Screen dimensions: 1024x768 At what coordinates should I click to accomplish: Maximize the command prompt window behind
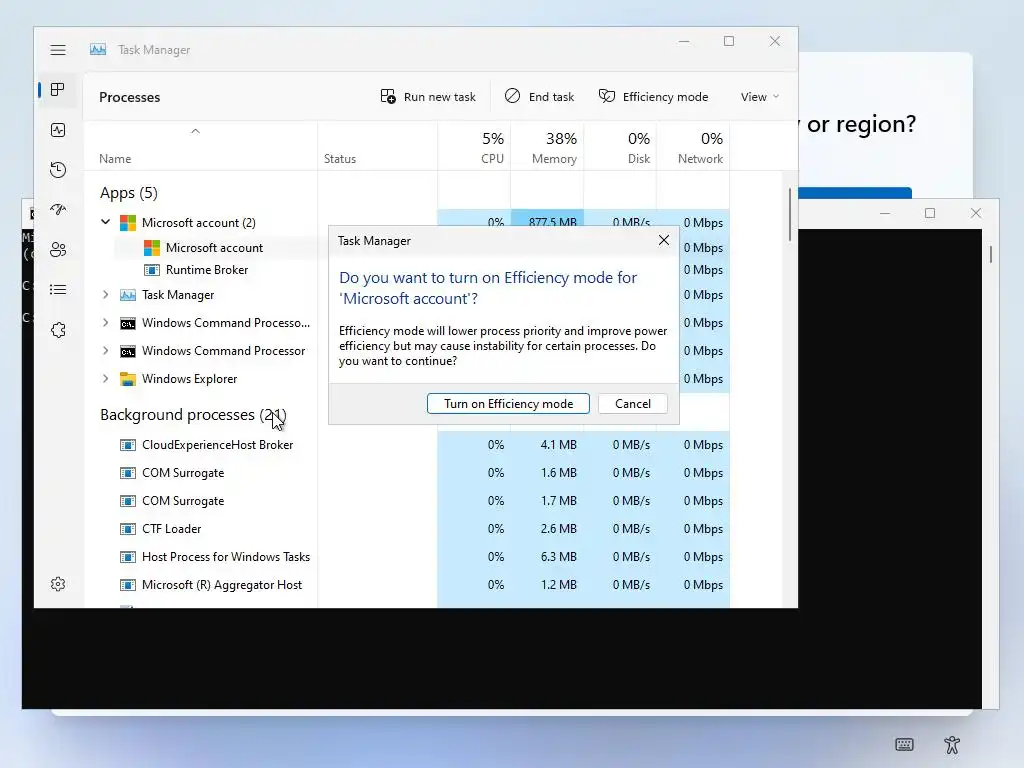click(x=930, y=214)
